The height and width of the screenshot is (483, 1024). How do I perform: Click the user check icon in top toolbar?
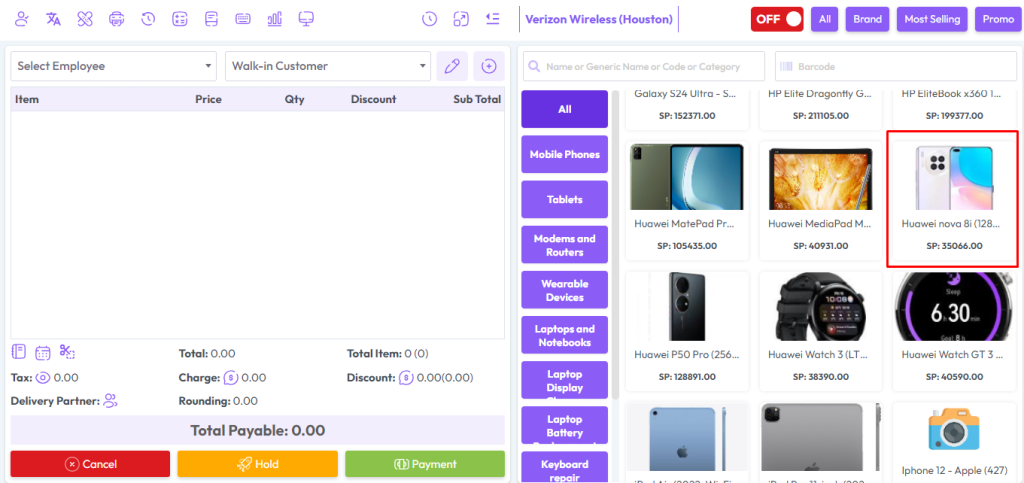[22, 19]
